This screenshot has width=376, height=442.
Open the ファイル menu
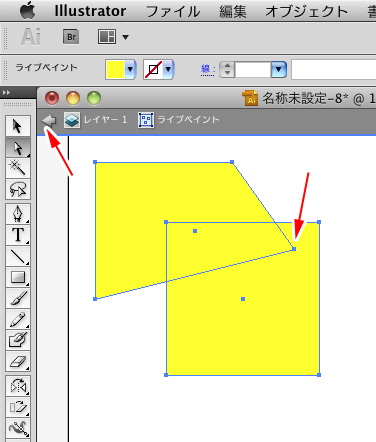pos(173,12)
